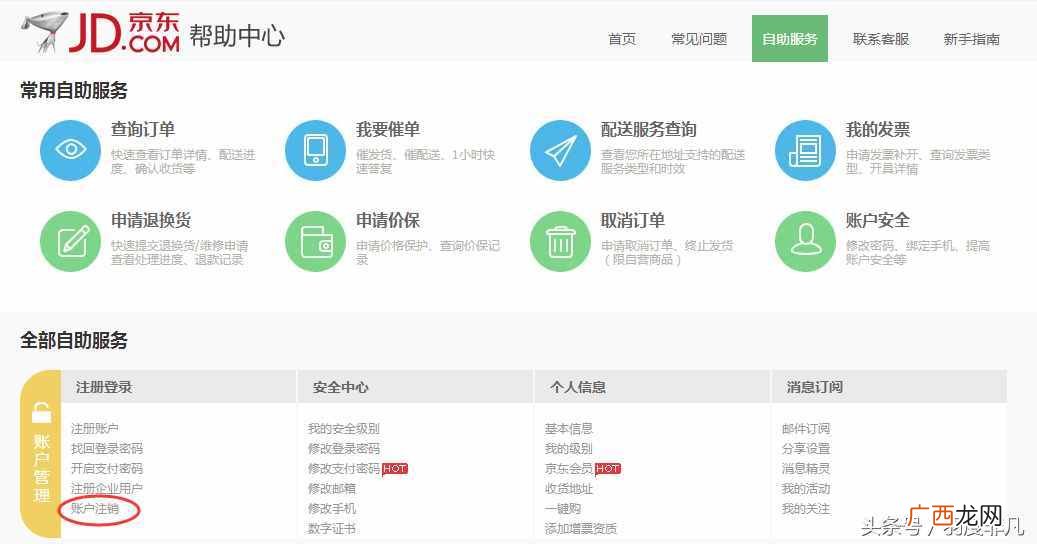Open 我要催单 service title
Image resolution: width=1037 pixels, height=544 pixels.
coord(388,130)
